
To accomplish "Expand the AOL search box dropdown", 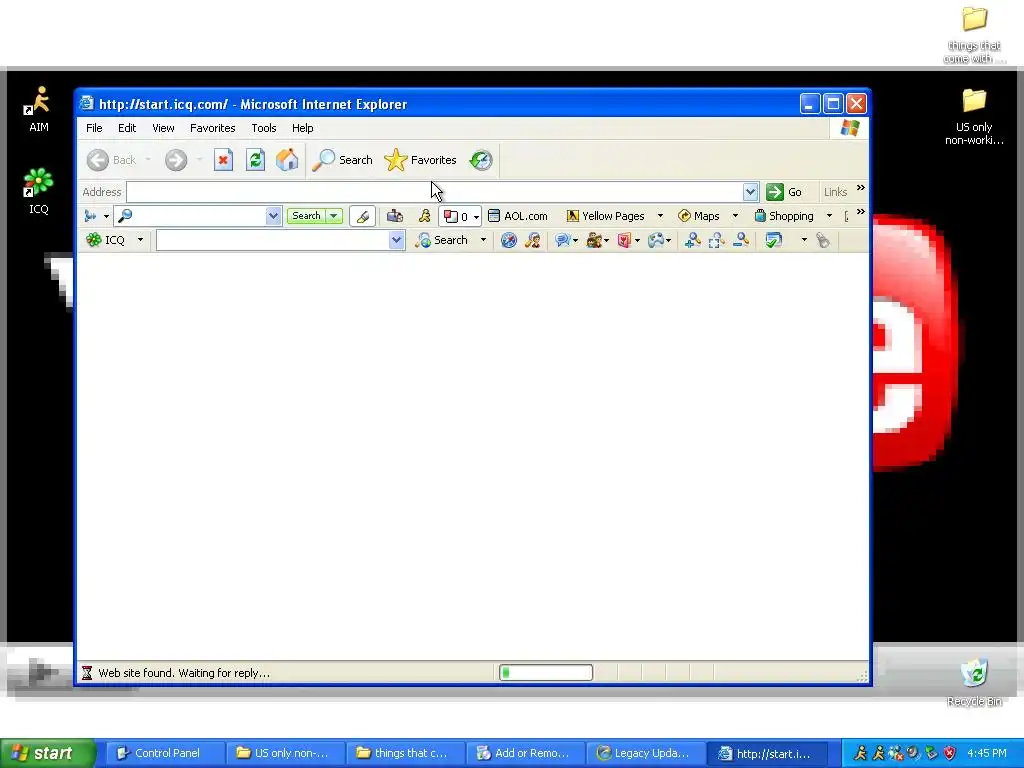I will (273, 216).
